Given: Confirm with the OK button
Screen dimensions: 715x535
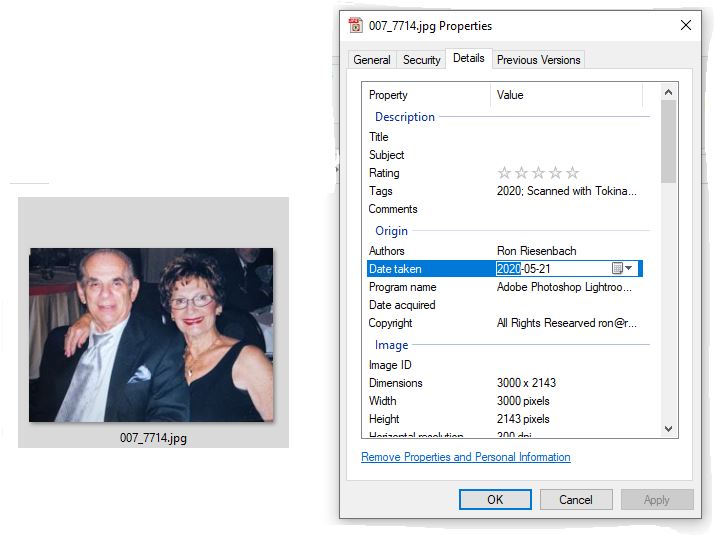Looking at the screenshot, I should (495, 500).
